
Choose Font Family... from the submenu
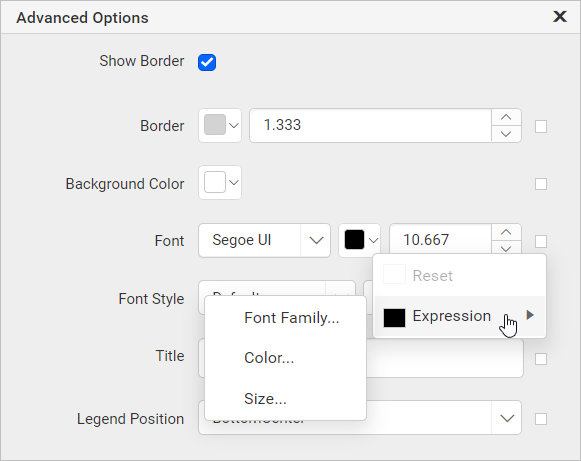pos(292,318)
